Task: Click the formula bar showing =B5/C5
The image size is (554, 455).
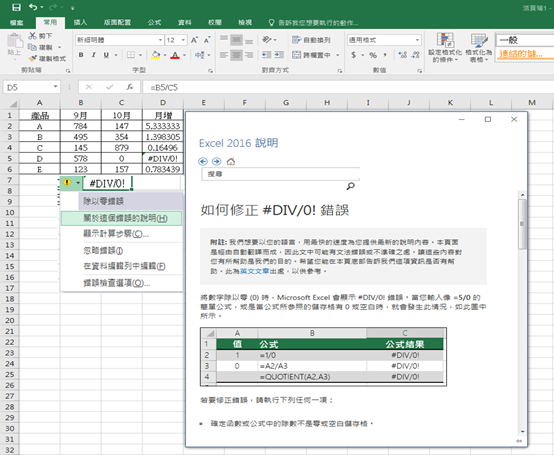Action: click(x=348, y=87)
